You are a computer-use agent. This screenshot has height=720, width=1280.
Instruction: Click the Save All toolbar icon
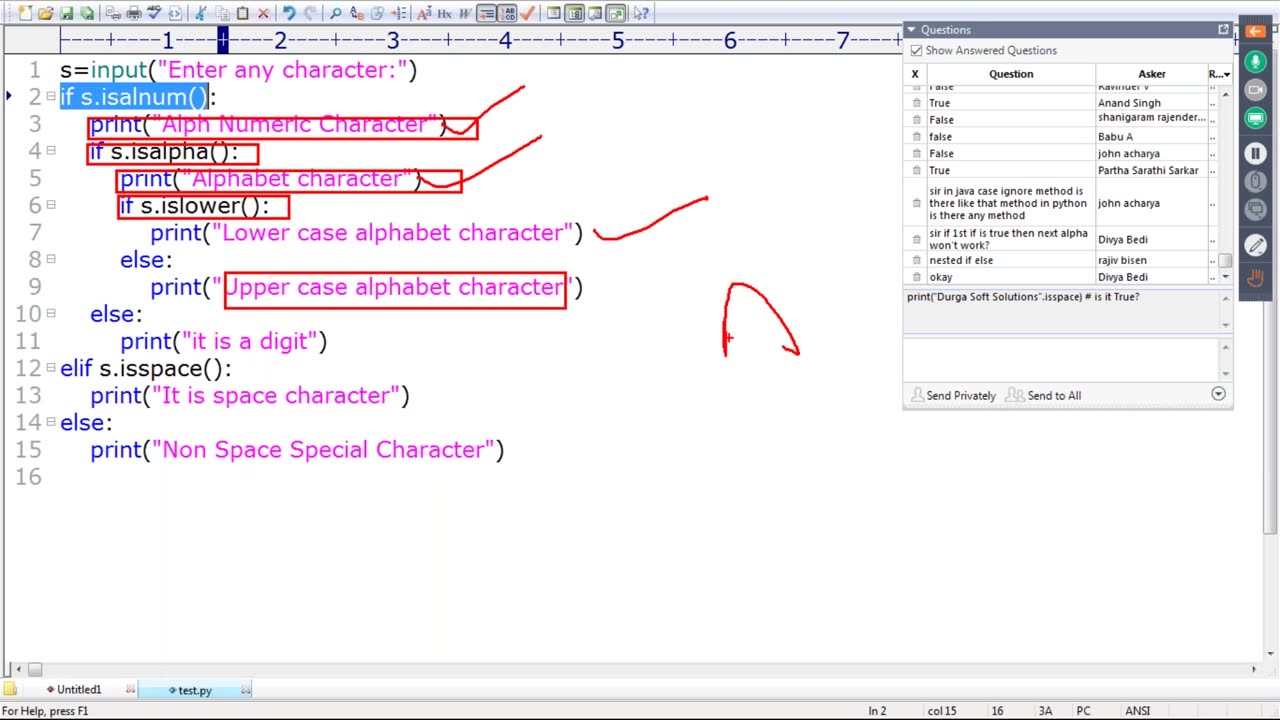(x=88, y=13)
